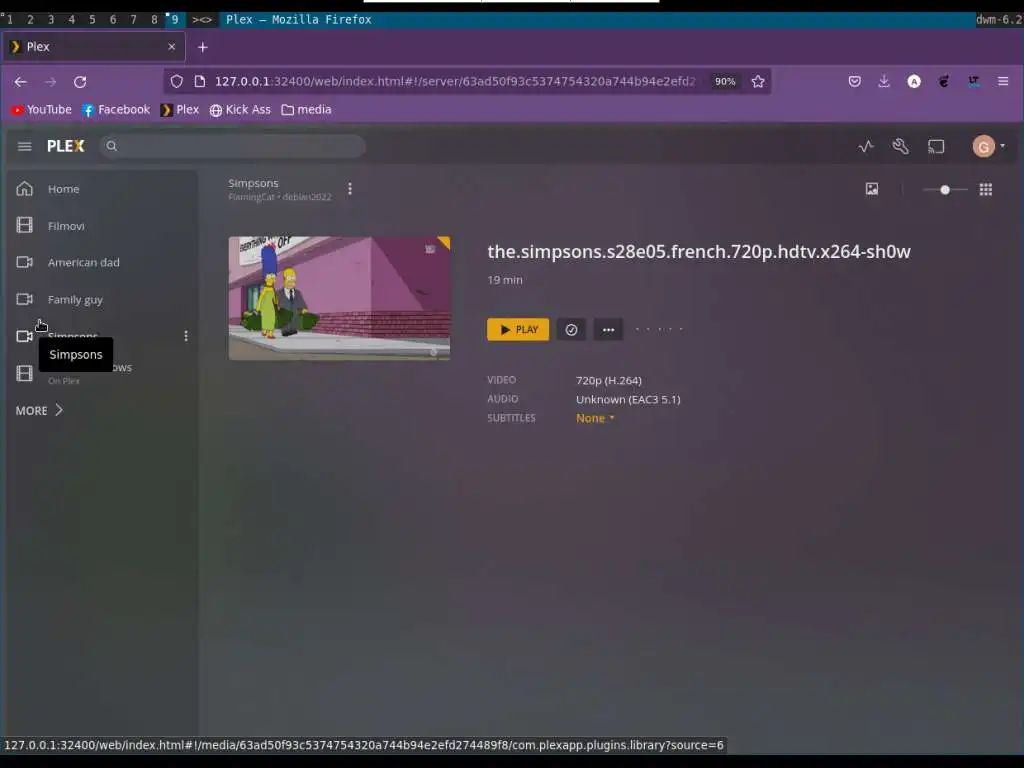This screenshot has width=1024, height=768.
Task: Click the Family guy camera icon
Action: click(24, 299)
